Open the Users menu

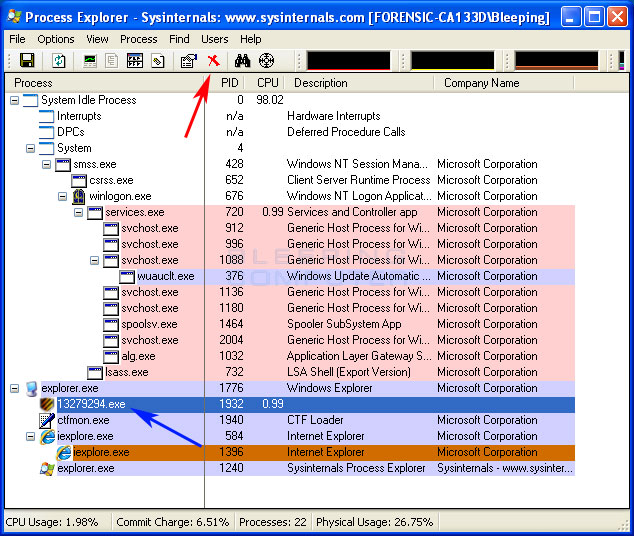214,39
